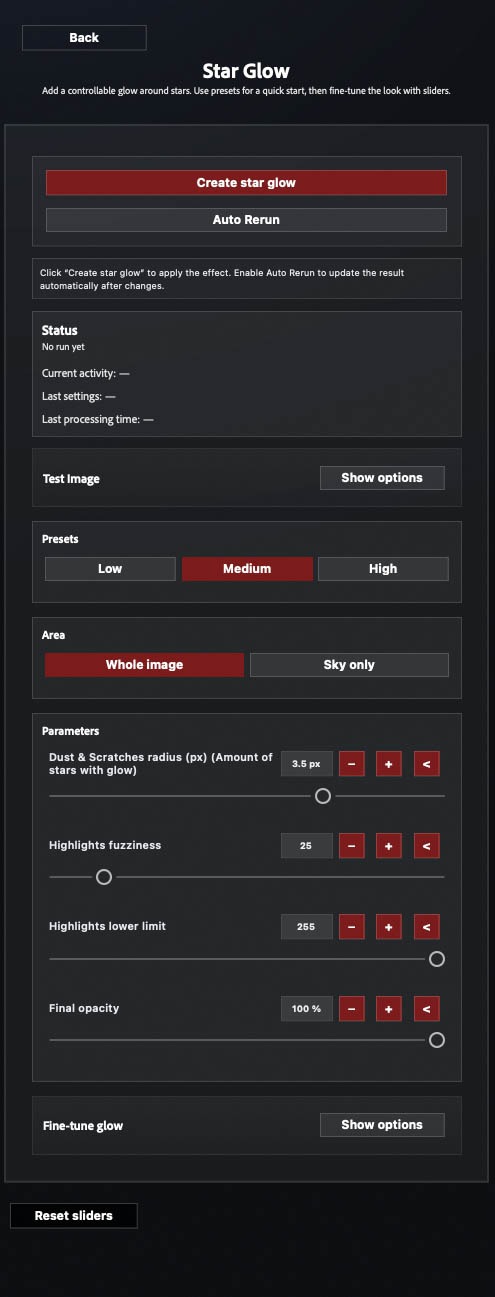This screenshot has width=495, height=1297.
Task: Select the Medium preset
Action: [247, 569]
